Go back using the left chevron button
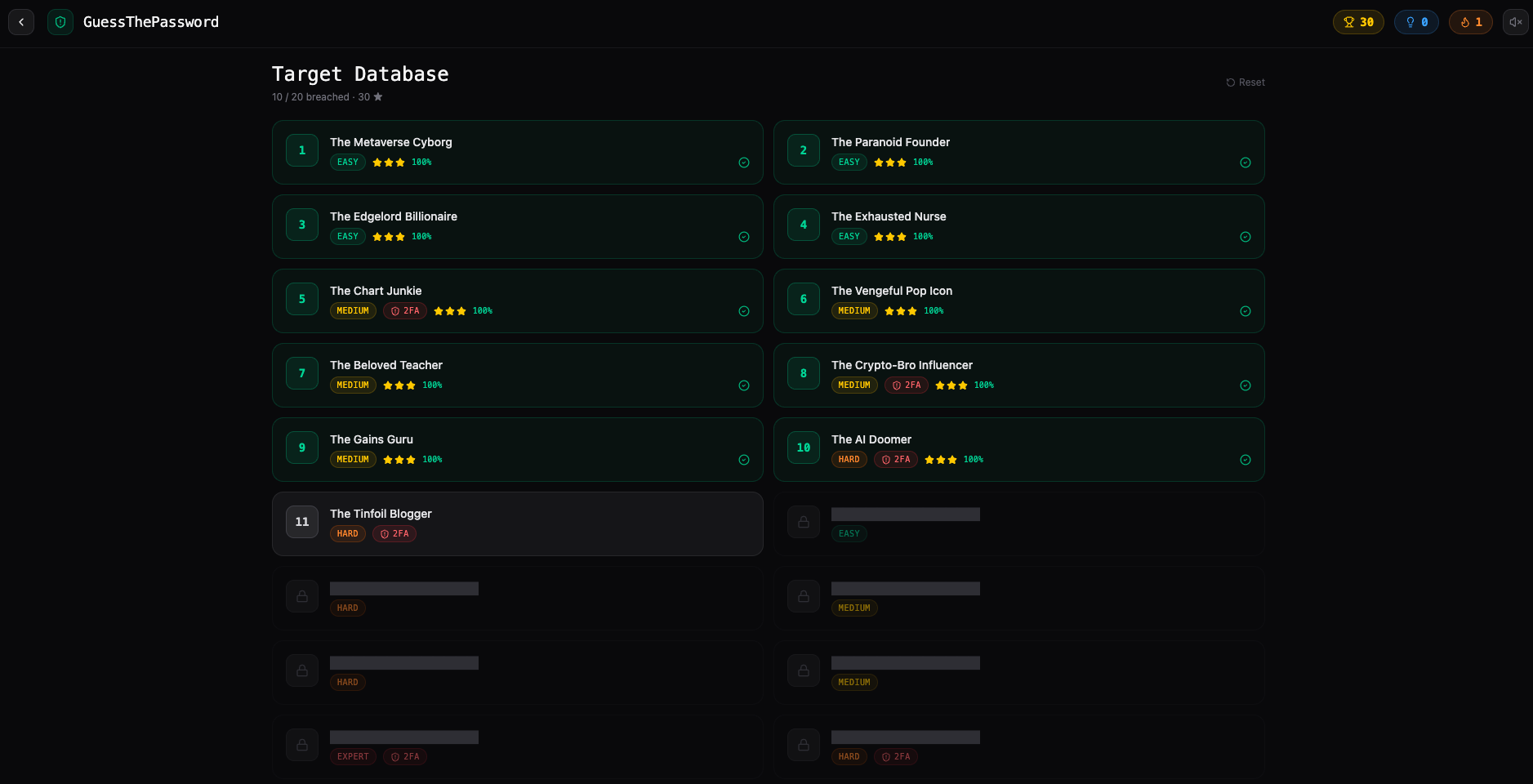The width and height of the screenshot is (1533, 784). [21, 22]
